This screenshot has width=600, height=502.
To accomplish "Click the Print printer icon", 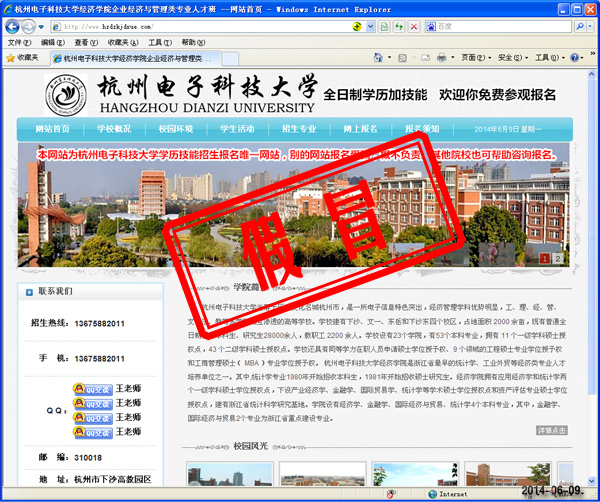I will 442,58.
